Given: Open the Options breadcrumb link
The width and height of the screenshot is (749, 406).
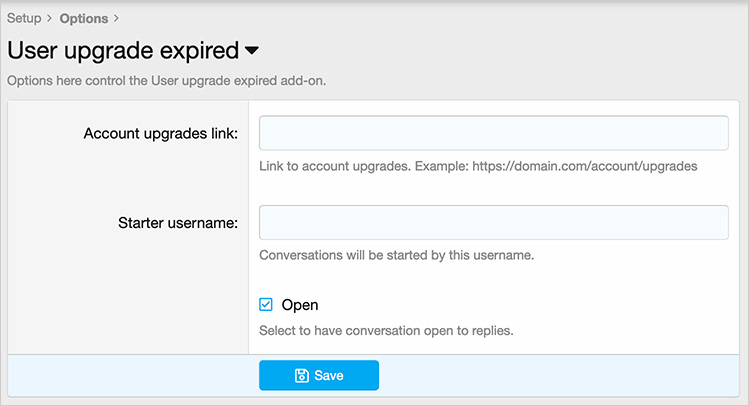Looking at the screenshot, I should pyautogui.click(x=84, y=18).
